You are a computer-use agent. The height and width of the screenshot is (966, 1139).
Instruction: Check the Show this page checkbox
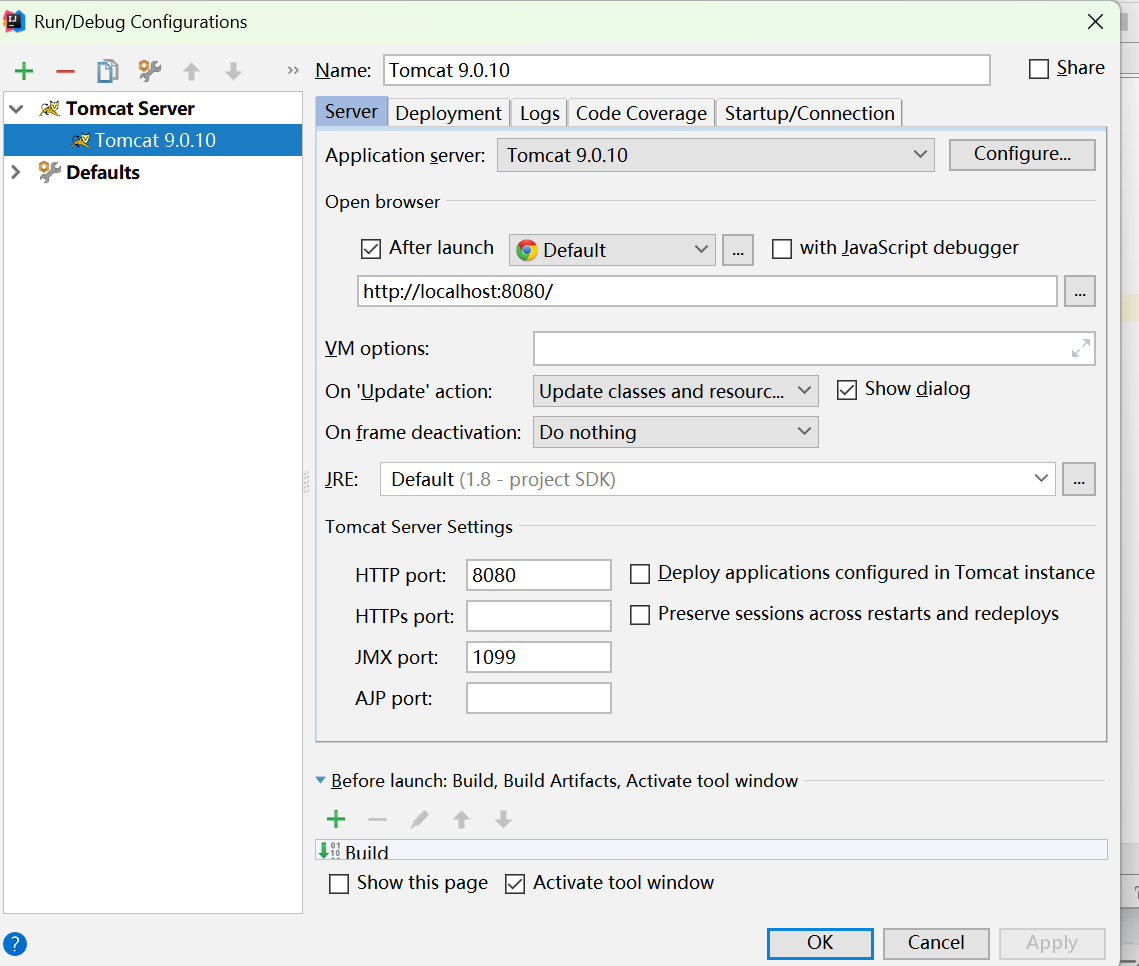[339, 884]
